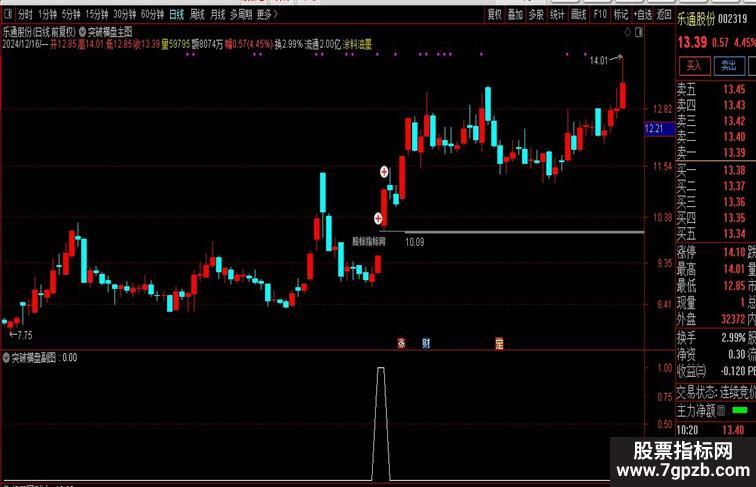Click the 交易状态 trading status row
This screenshot has width=756, height=487.
716,392
